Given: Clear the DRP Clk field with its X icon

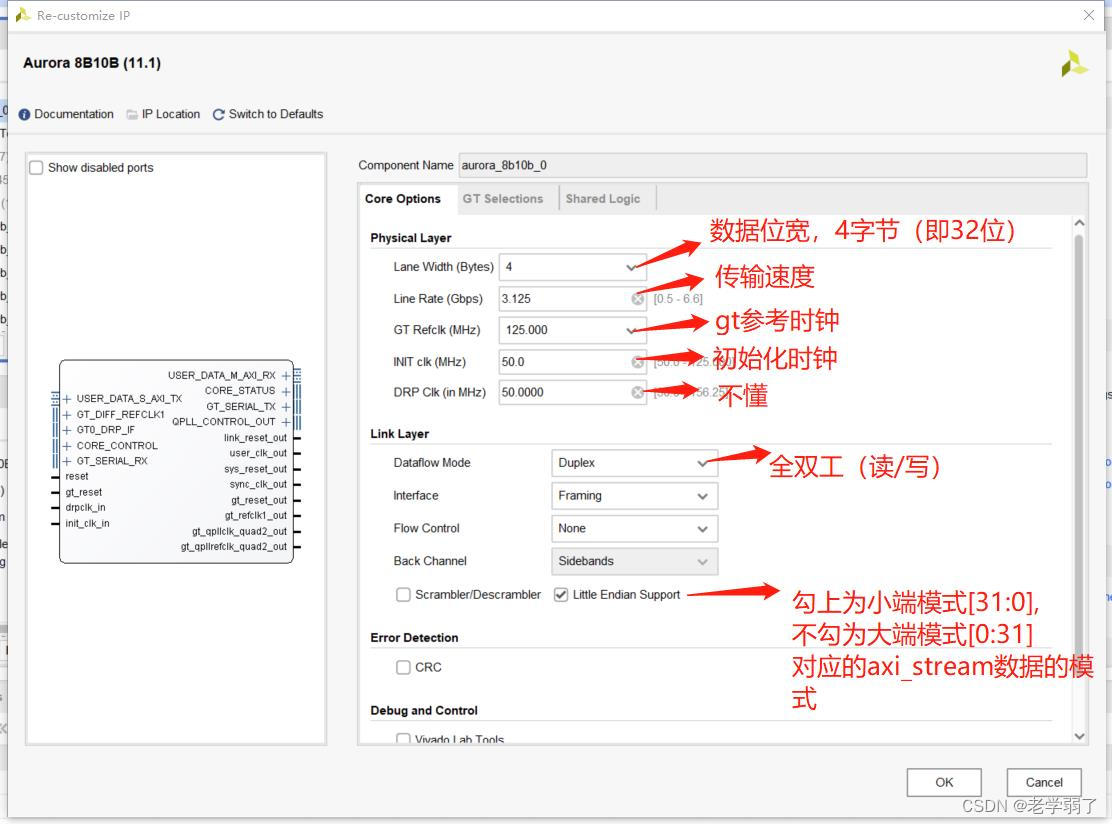Looking at the screenshot, I should click(638, 392).
